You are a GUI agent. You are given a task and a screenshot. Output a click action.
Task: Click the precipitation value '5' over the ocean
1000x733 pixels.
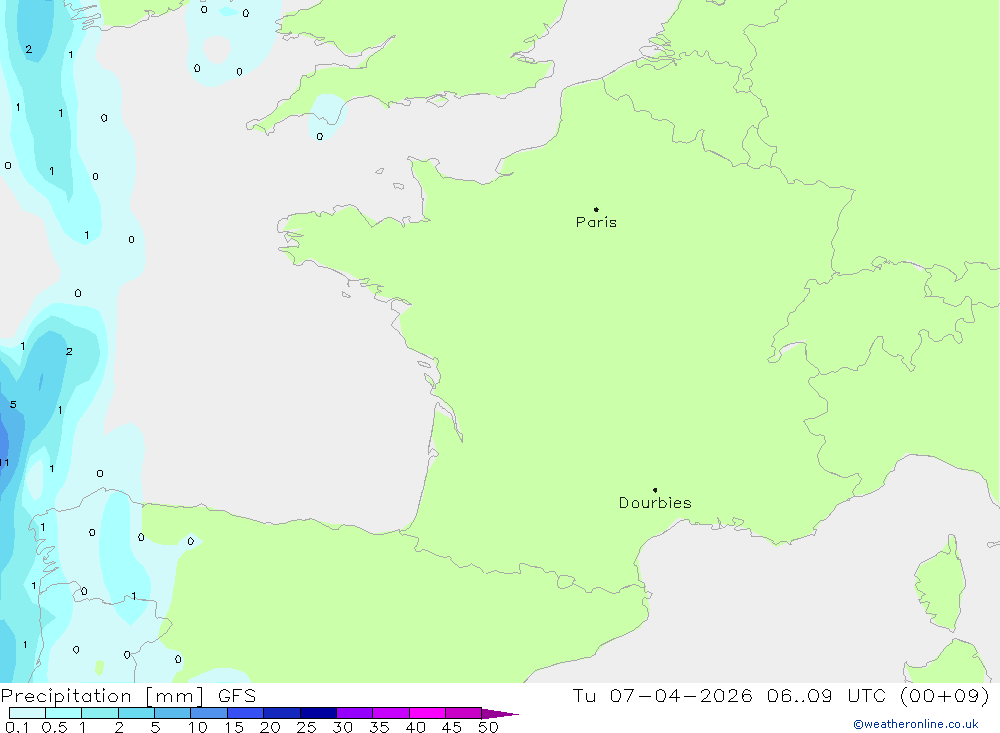[x=13, y=404]
